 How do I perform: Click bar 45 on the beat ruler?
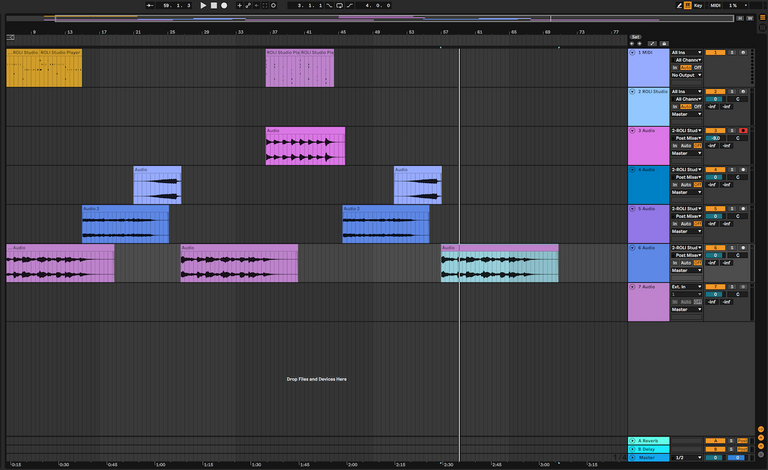point(343,32)
